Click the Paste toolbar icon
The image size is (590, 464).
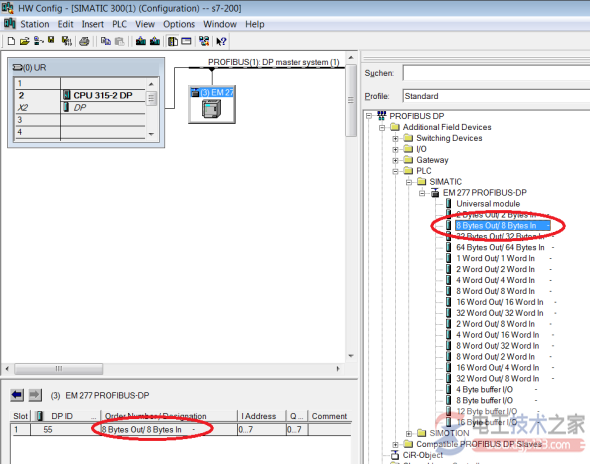click(x=120, y=41)
